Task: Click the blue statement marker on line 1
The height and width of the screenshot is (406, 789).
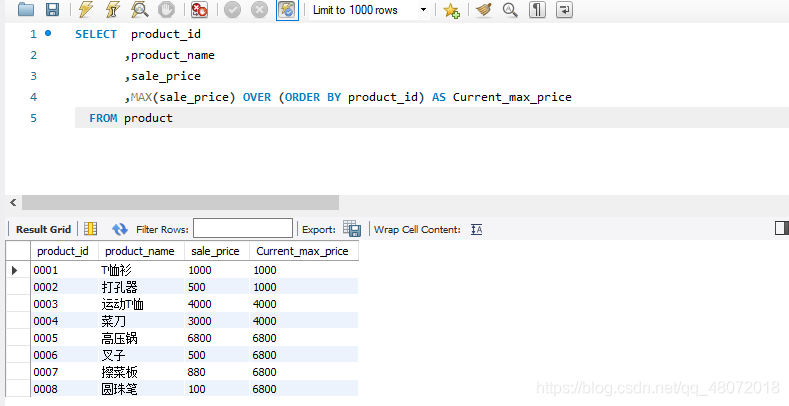Action: pyautogui.click(x=48, y=33)
